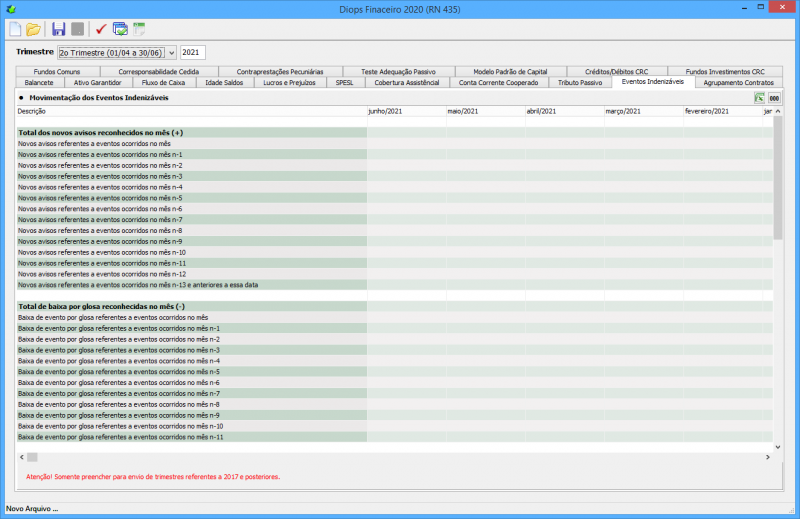The height and width of the screenshot is (519, 800).
Task: Select Lucros e Prejuízos tab
Action: 290,83
